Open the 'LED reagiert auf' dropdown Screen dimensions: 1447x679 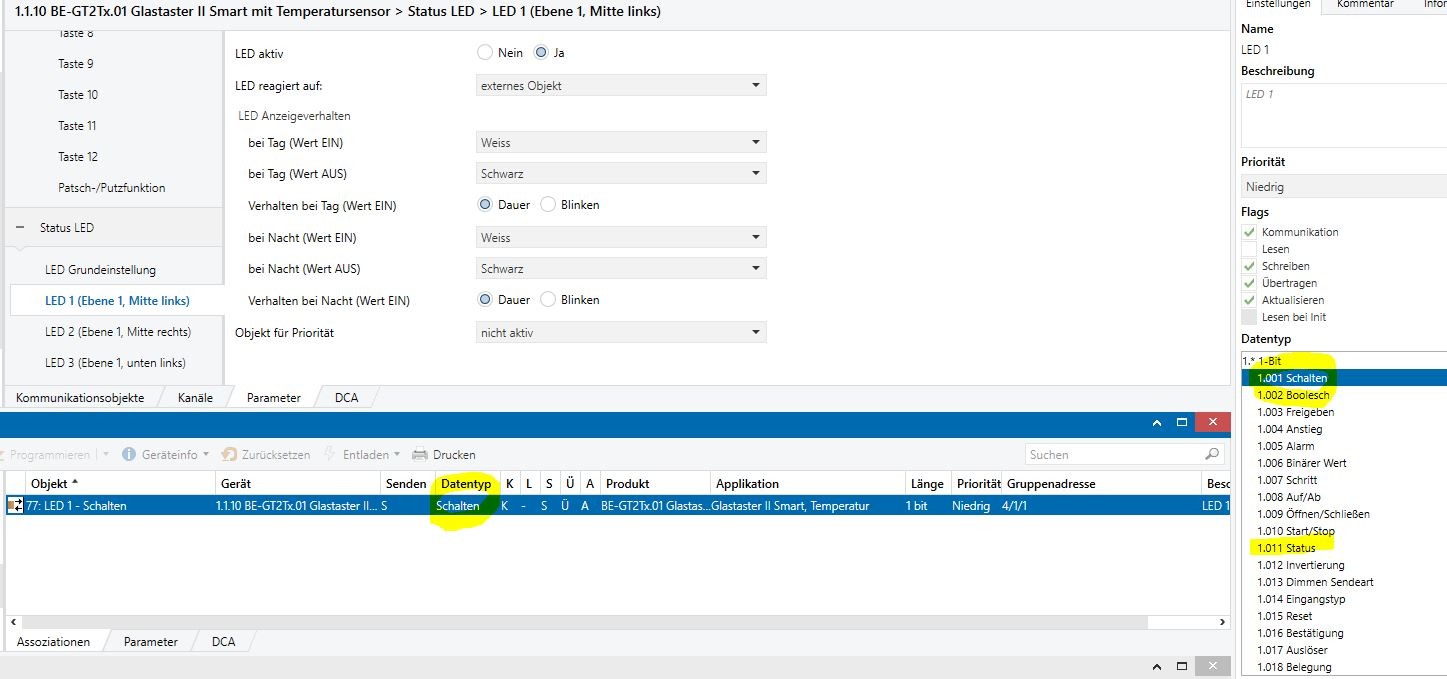[x=621, y=85]
